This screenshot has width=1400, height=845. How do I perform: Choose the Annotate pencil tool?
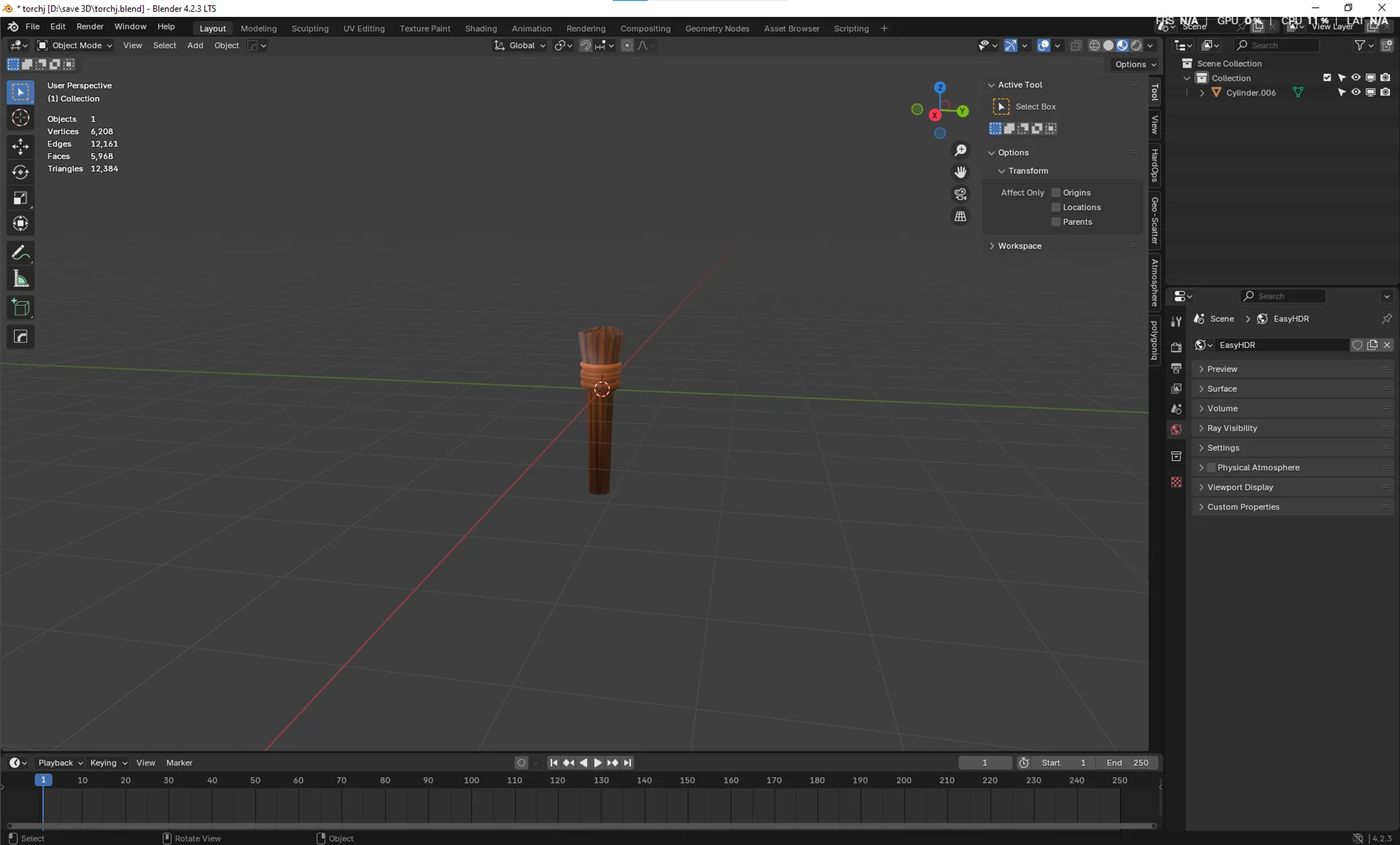(x=20, y=253)
